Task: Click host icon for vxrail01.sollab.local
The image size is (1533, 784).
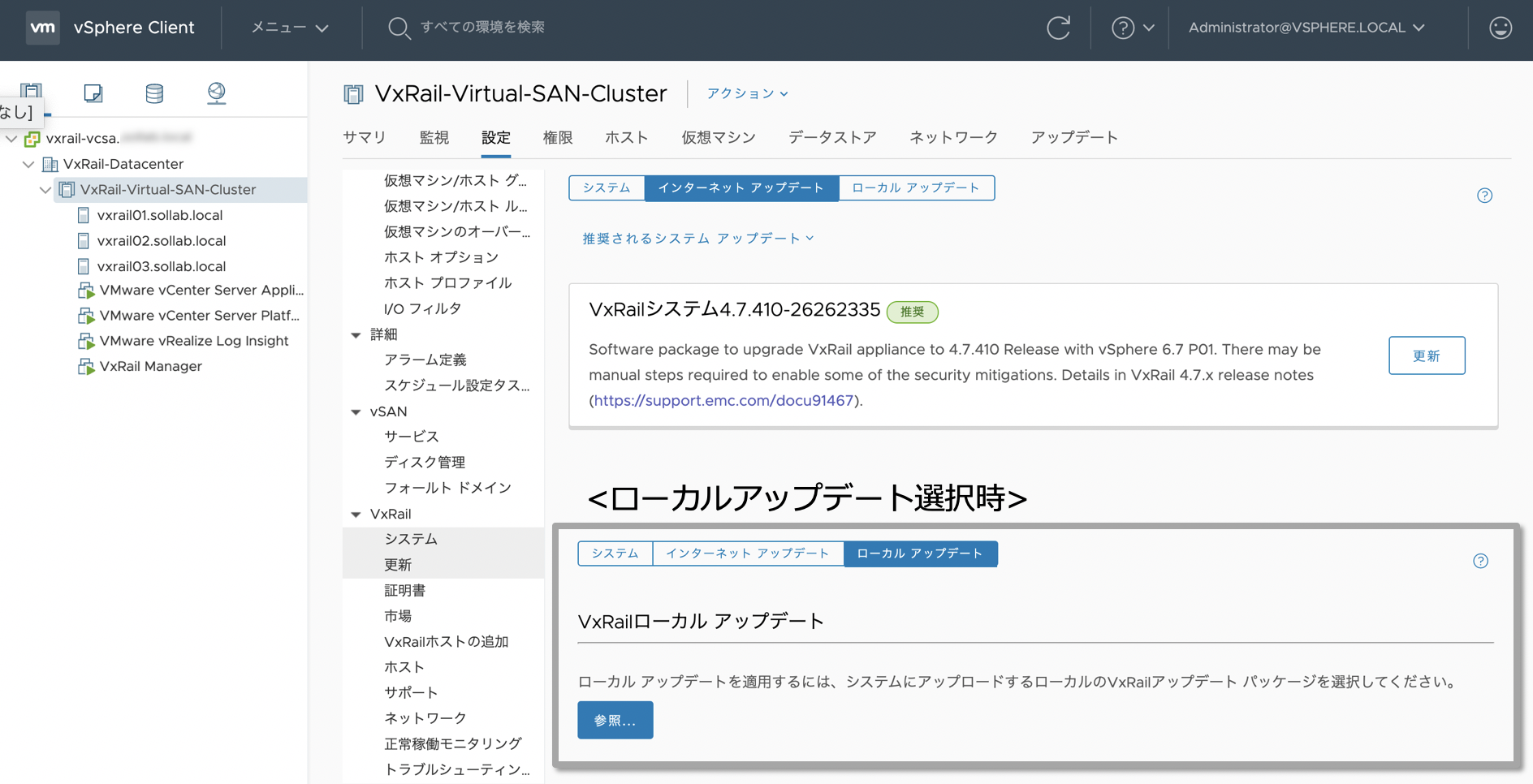Action: (83, 215)
